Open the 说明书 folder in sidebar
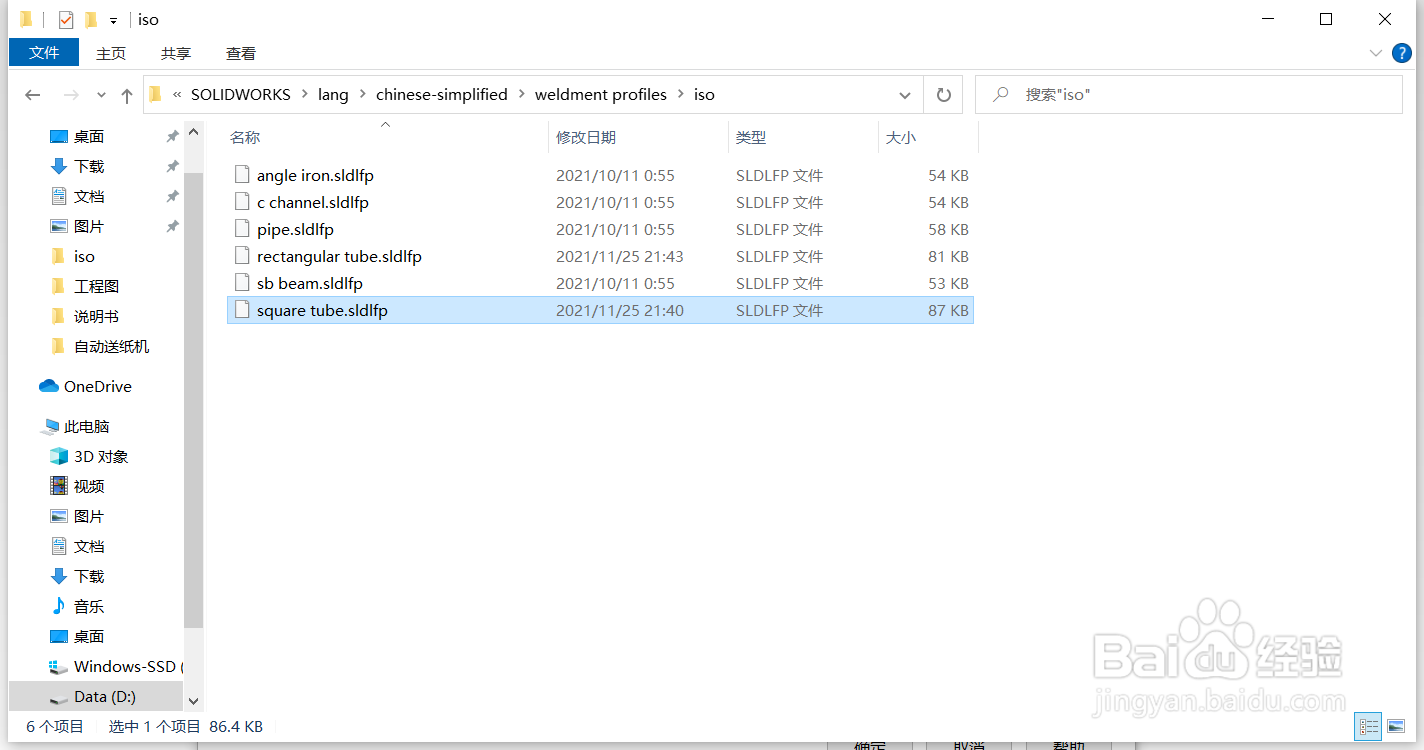 point(96,316)
